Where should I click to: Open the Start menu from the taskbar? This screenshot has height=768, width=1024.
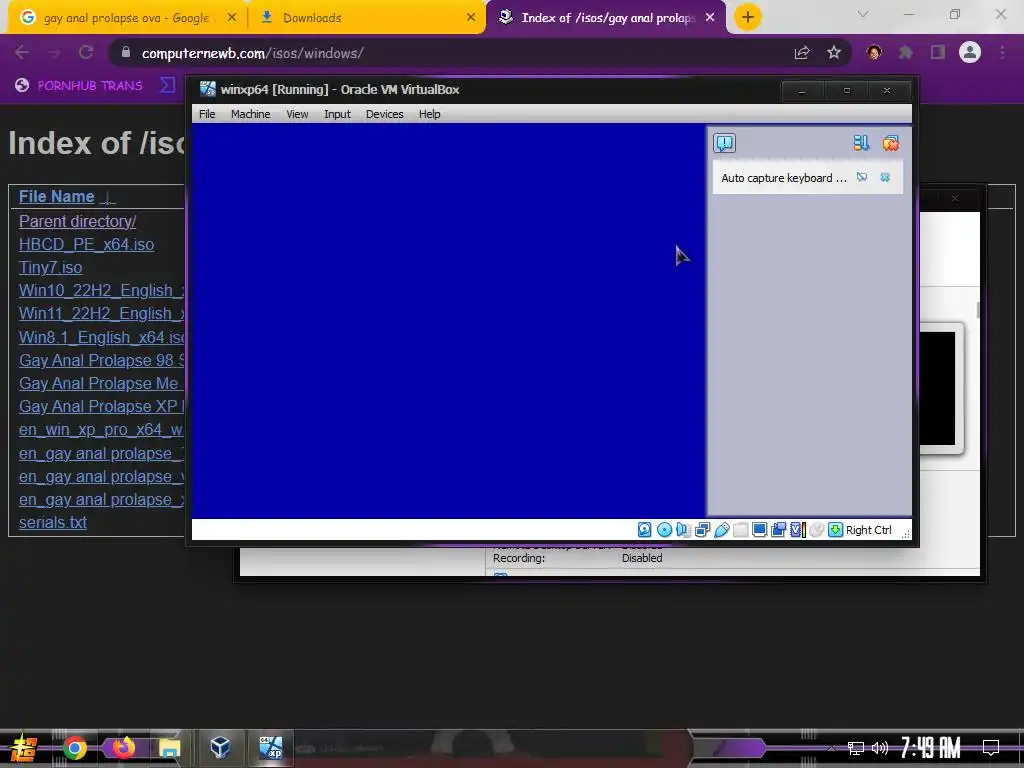24,748
